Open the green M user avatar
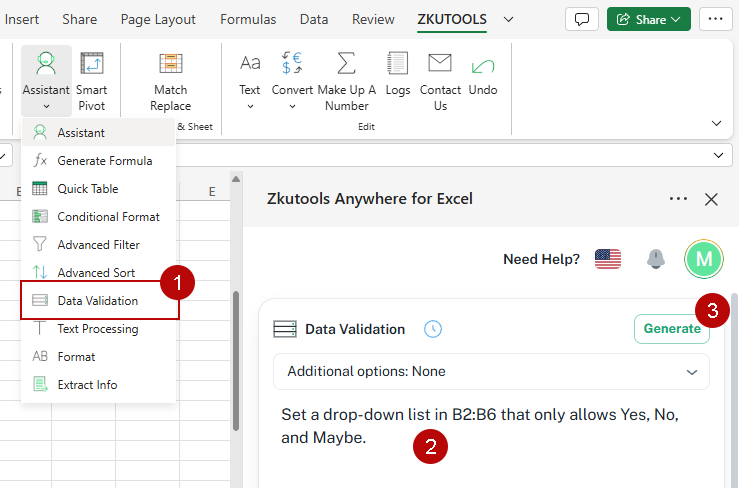739x488 pixels. click(x=704, y=259)
